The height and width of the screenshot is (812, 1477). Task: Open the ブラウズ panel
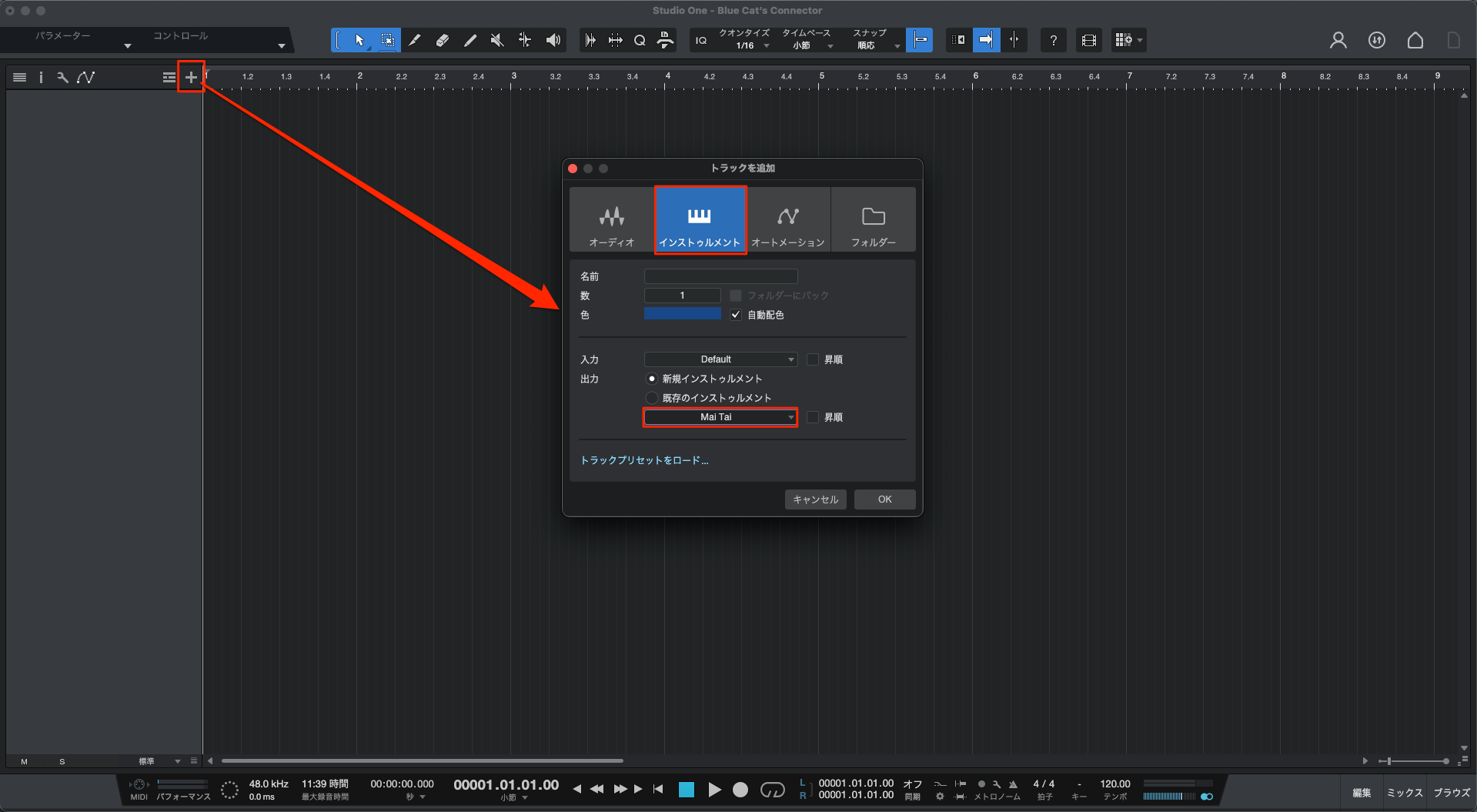click(x=1452, y=793)
